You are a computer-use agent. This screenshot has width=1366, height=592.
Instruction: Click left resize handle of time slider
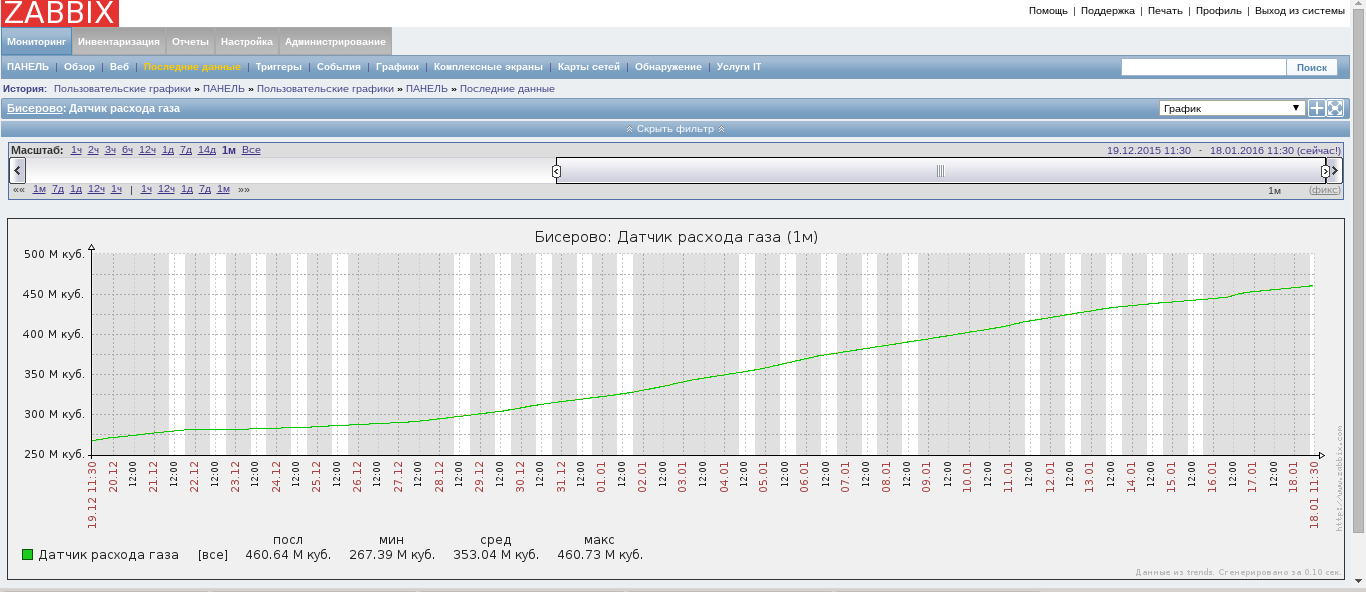tap(557, 171)
